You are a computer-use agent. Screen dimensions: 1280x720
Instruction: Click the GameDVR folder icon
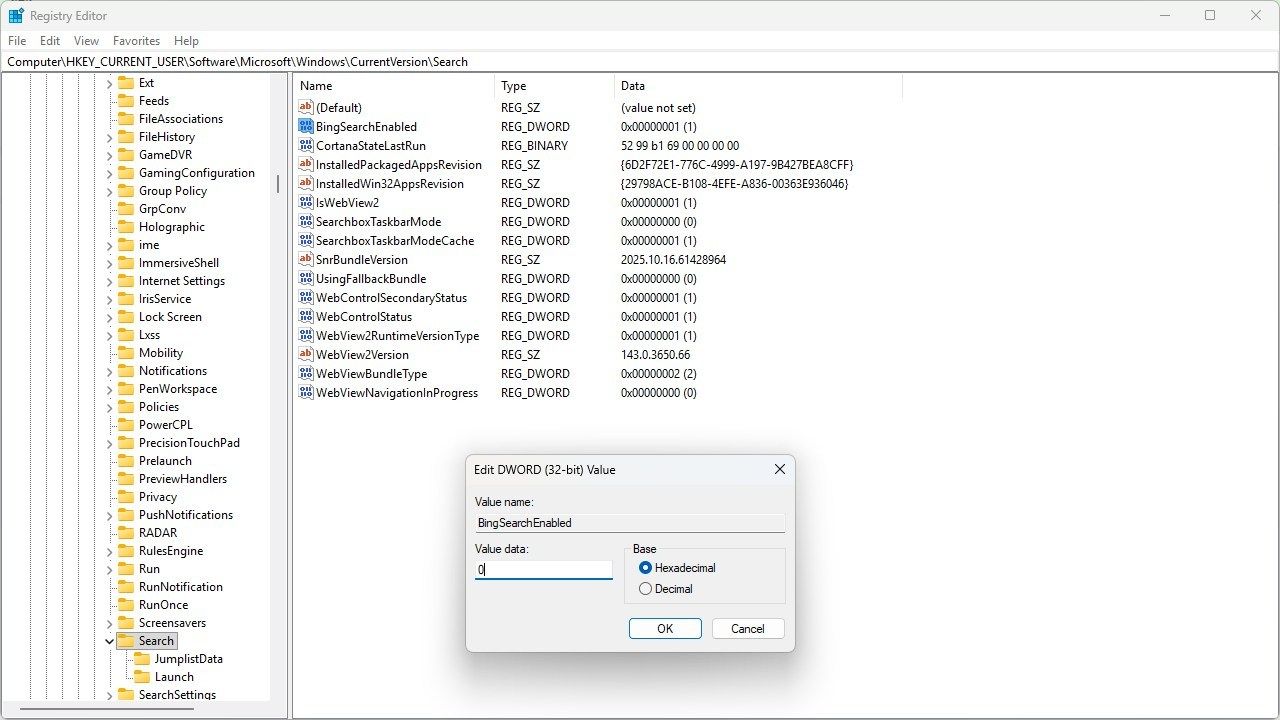(126, 155)
